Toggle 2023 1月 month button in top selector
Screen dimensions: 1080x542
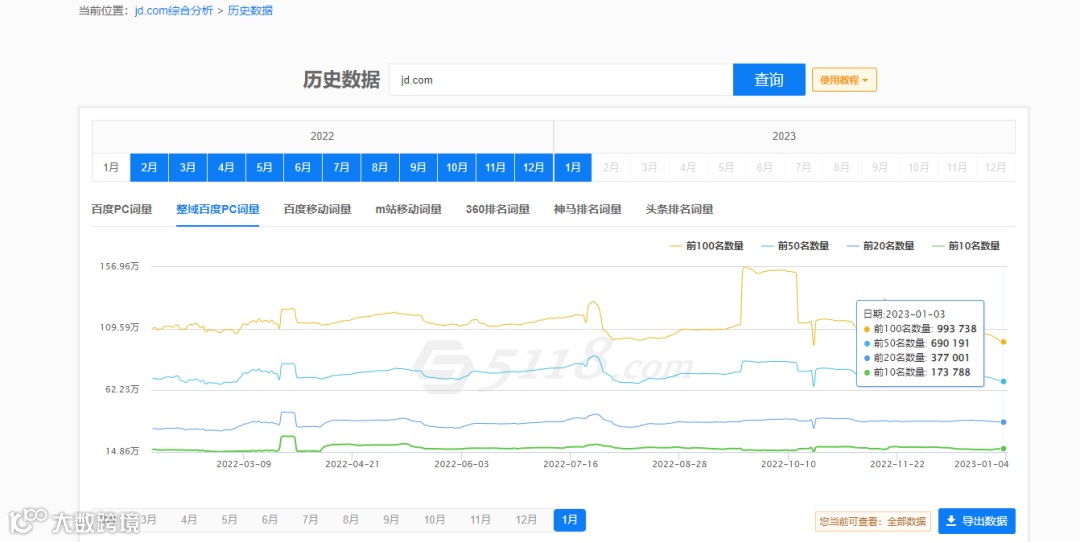[573, 167]
